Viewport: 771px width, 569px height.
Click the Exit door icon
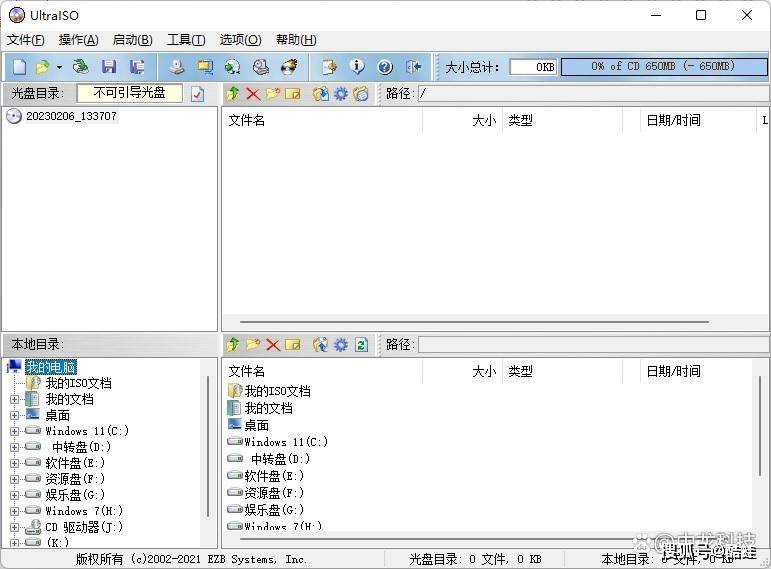coord(414,67)
